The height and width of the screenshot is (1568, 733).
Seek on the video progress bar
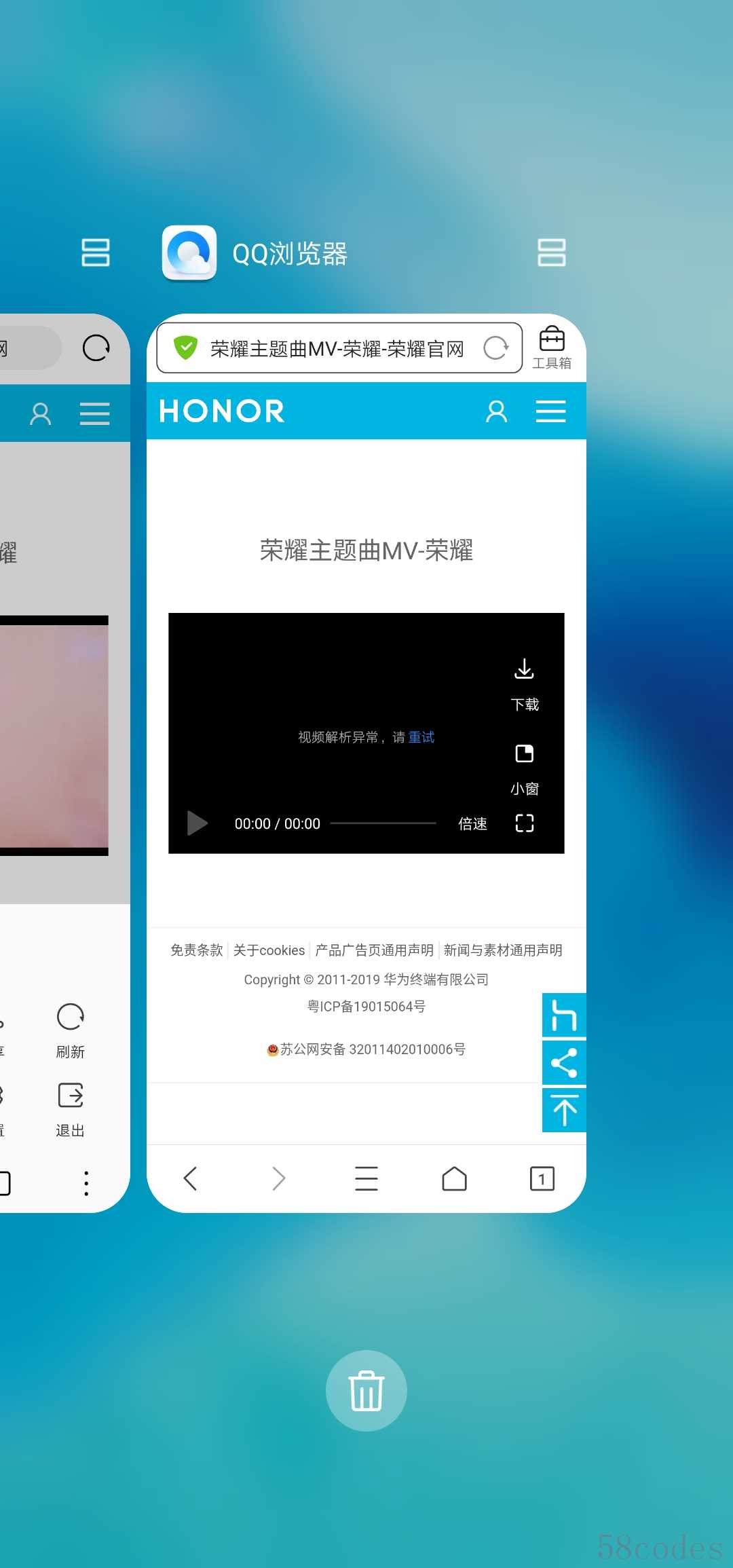383,823
